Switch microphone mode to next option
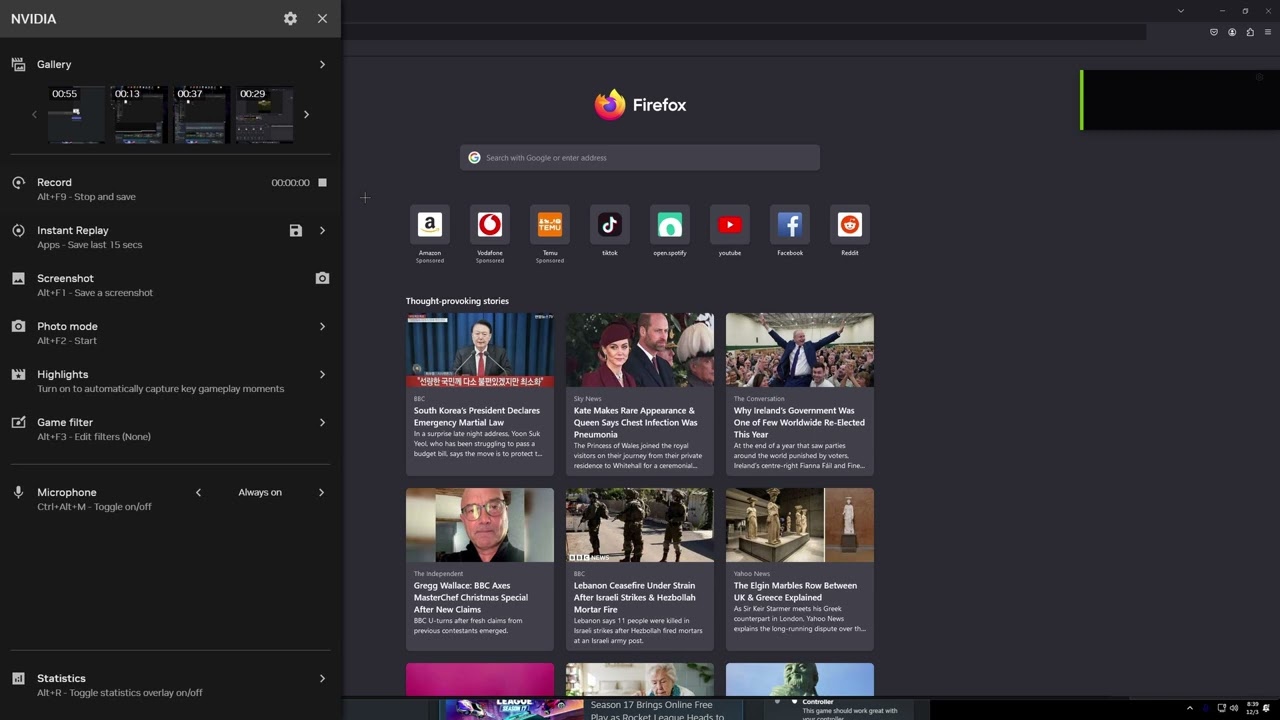This screenshot has height=720, width=1280. pyautogui.click(x=322, y=492)
